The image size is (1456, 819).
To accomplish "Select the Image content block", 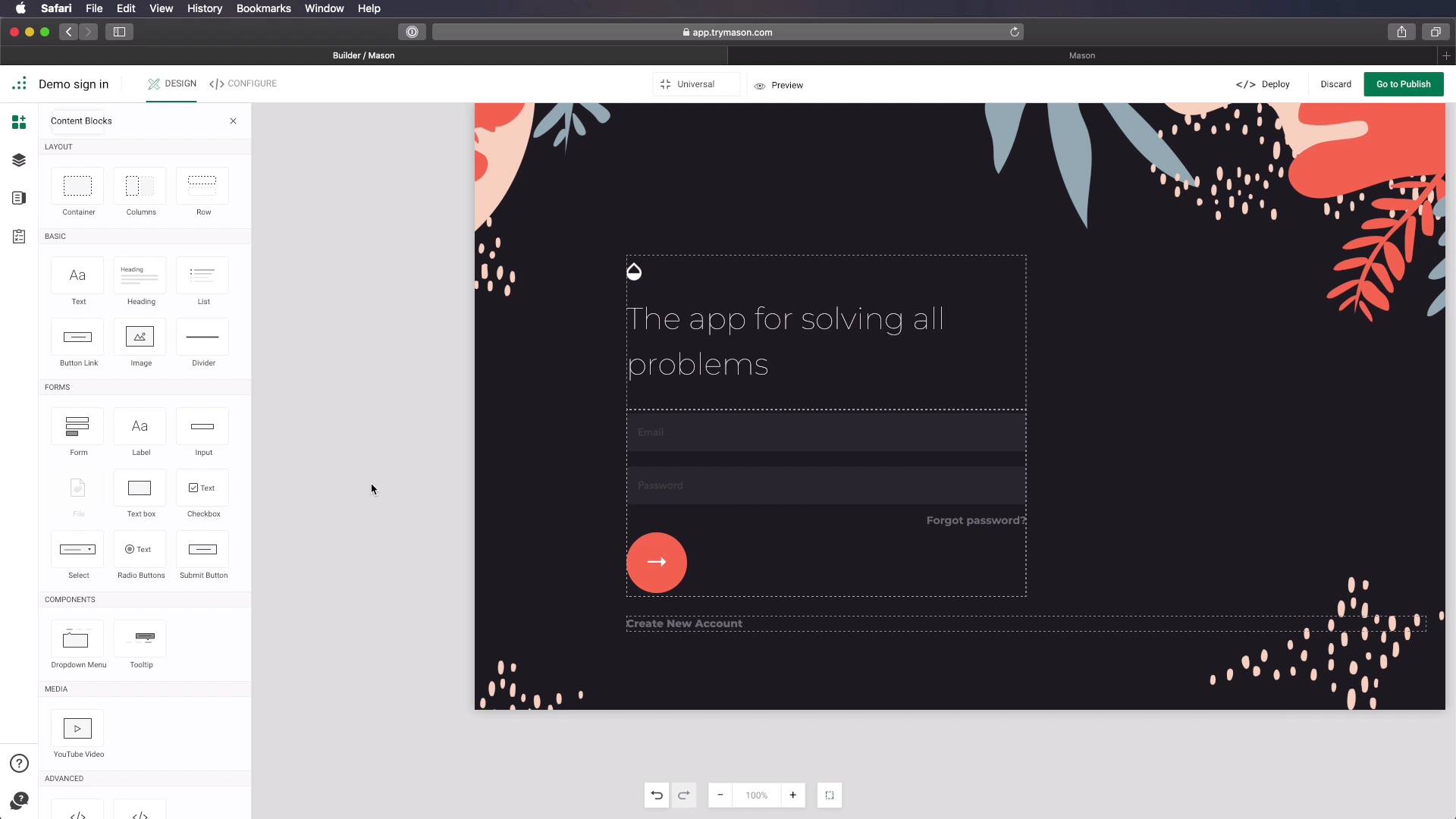I will 140,337.
